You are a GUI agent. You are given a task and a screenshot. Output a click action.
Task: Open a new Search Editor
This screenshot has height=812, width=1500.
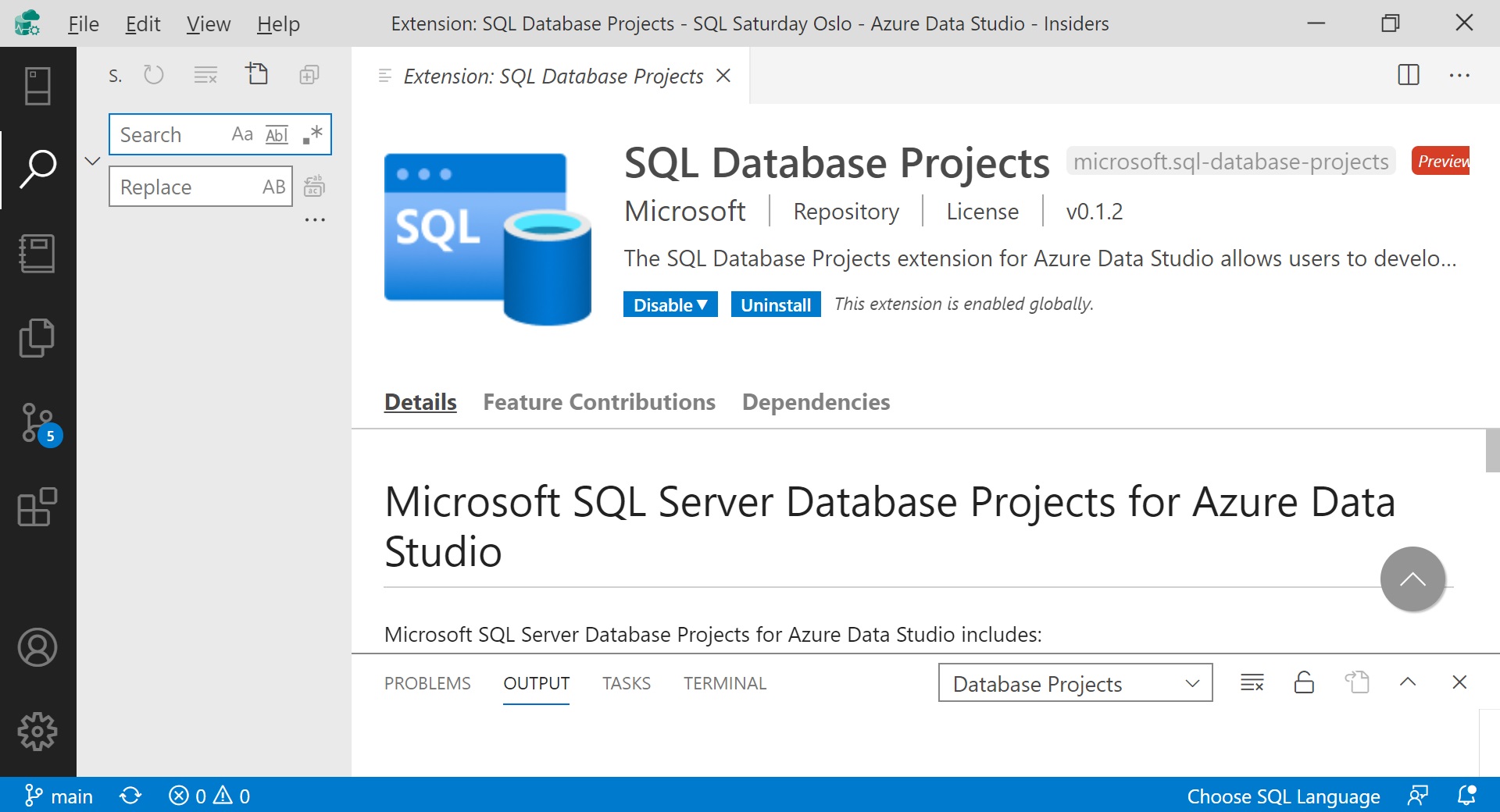[x=257, y=74]
